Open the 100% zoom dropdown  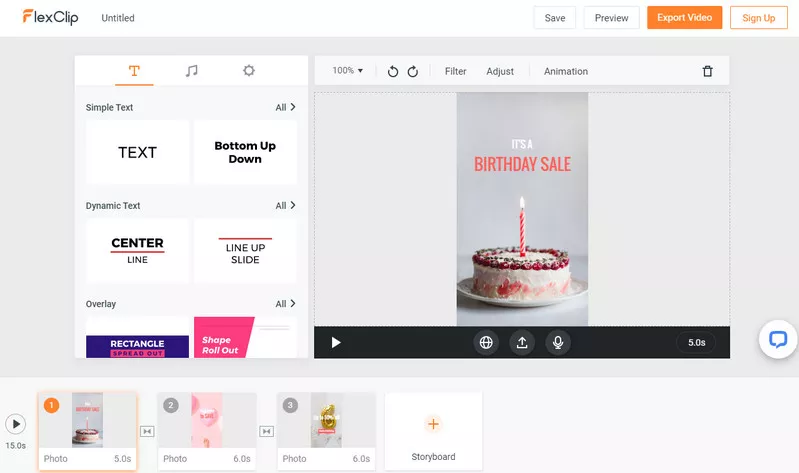[348, 70]
